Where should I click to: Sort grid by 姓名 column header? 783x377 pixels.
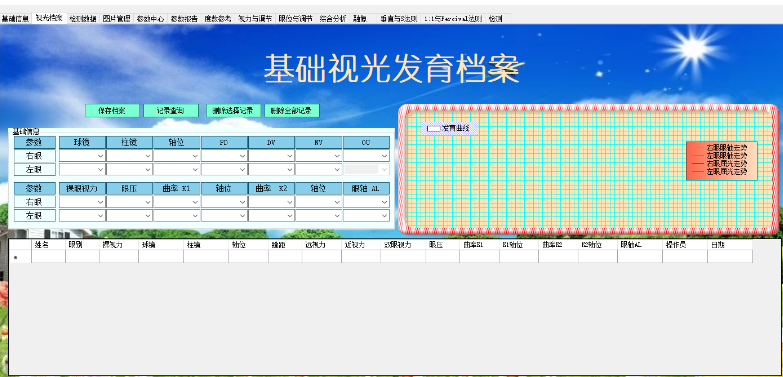48,245
